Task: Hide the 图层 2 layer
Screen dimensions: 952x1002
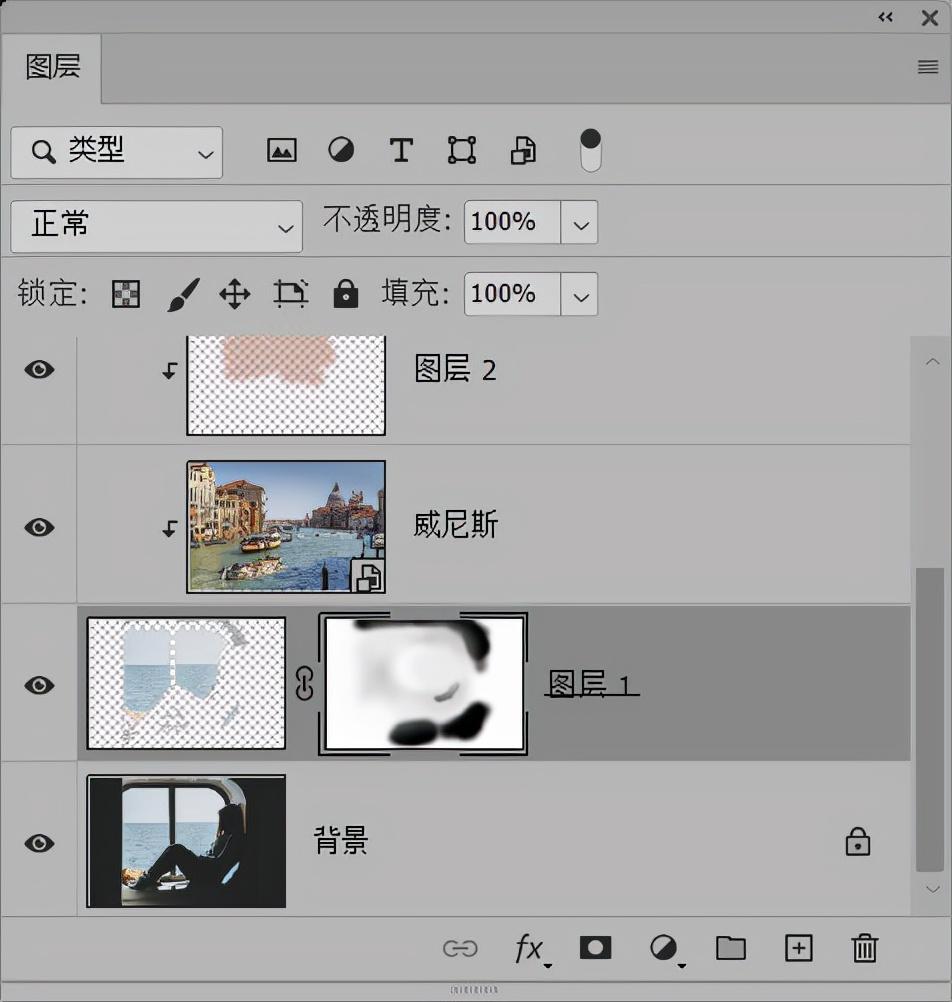Action: tap(39, 369)
